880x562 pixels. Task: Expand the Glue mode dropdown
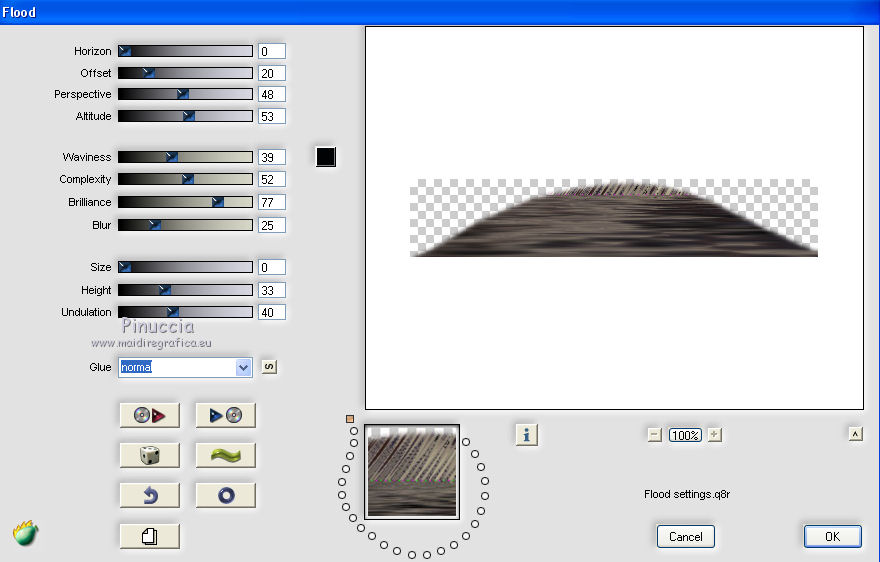(x=243, y=367)
